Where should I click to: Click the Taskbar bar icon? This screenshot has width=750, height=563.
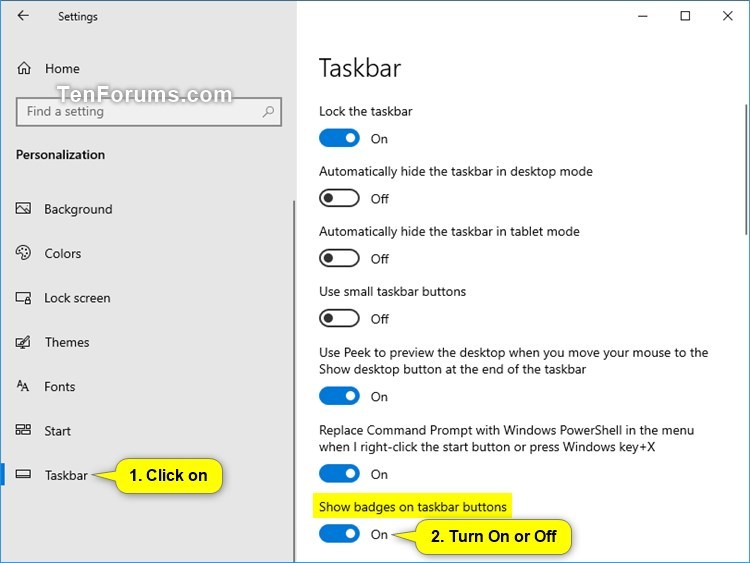[23, 474]
